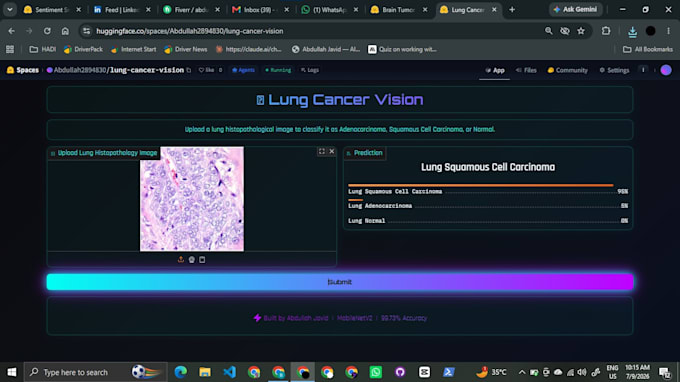Open the Abdullah Javid bookmark

(326, 49)
